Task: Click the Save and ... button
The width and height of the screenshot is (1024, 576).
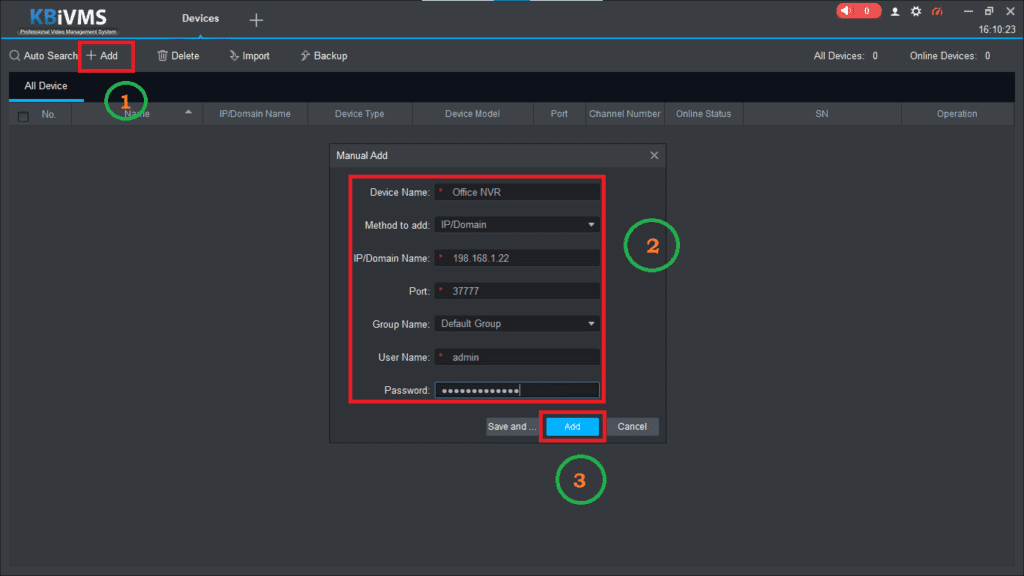Action: pyautogui.click(x=512, y=426)
